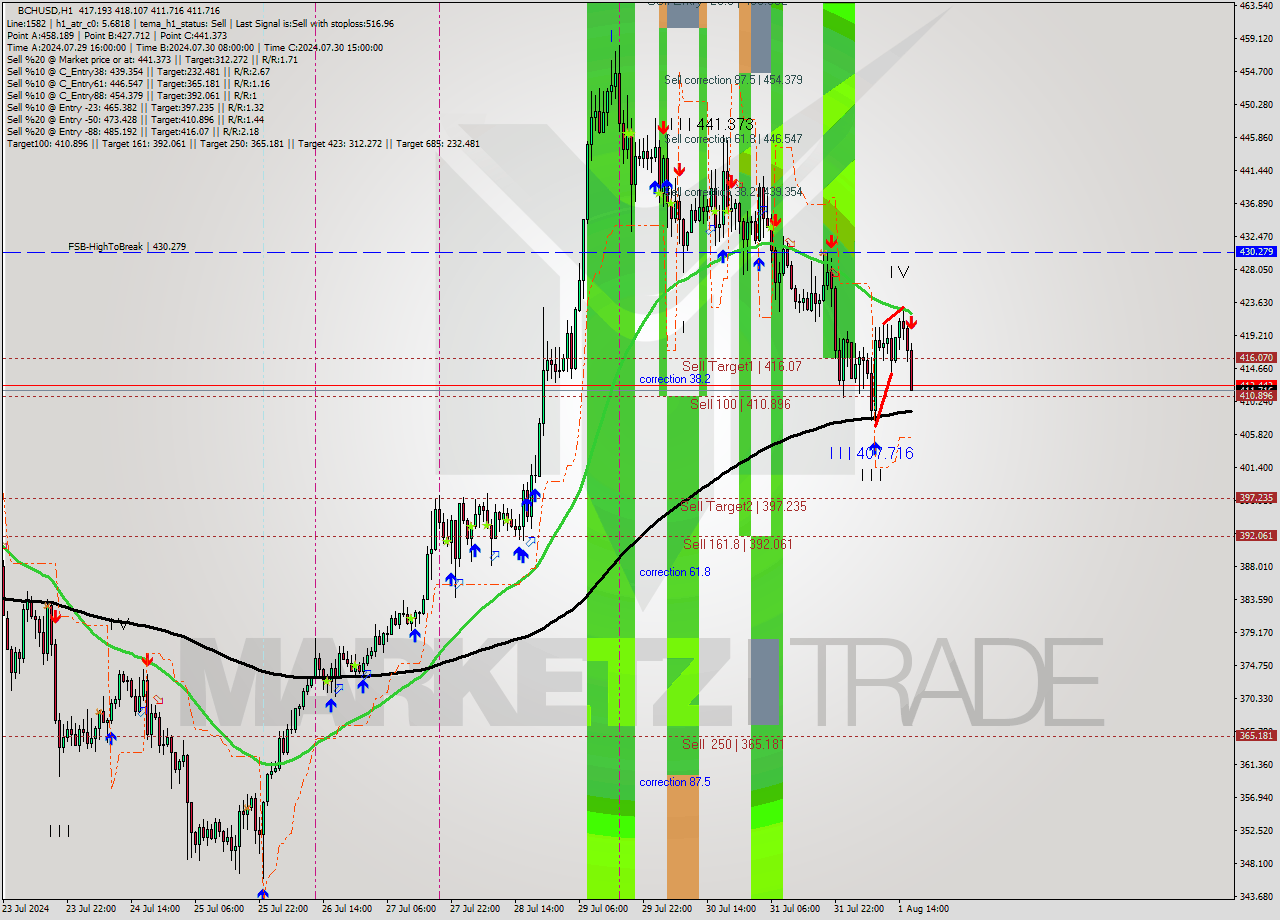Click the blue up arrow above the 407.716 label

pos(875,448)
